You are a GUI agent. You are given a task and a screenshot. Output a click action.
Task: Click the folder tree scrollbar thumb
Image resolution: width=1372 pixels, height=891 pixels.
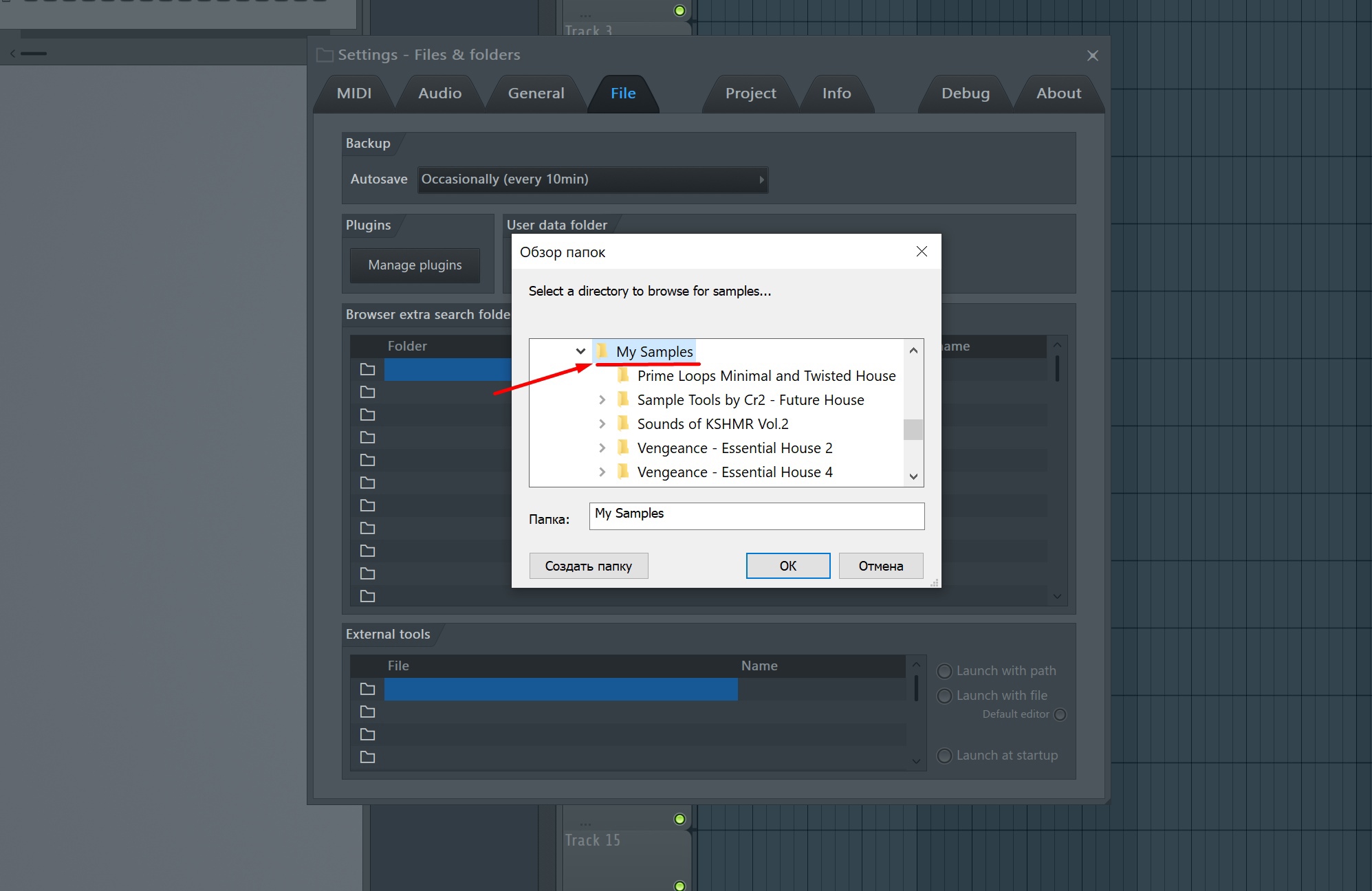click(913, 429)
